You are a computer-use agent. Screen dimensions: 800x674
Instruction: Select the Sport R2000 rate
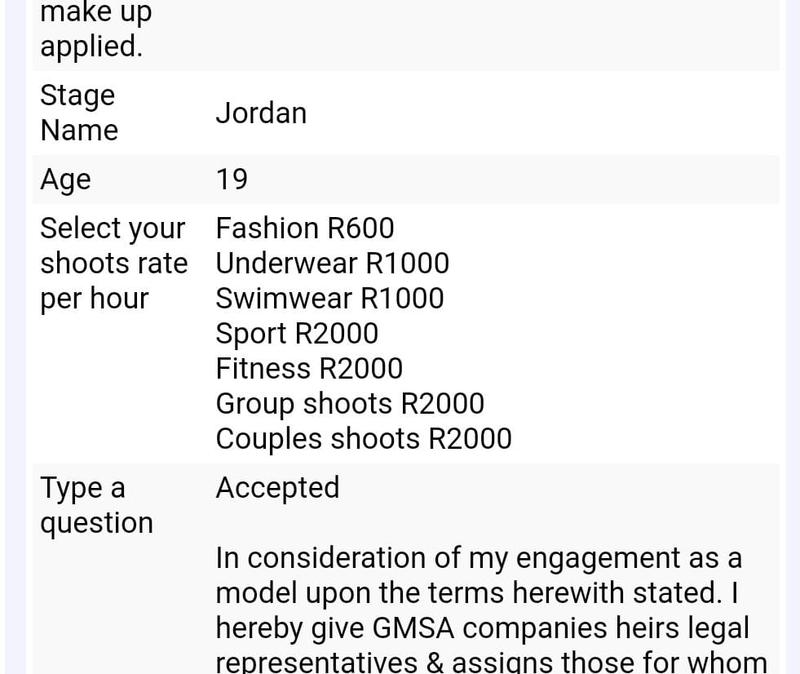[297, 334]
